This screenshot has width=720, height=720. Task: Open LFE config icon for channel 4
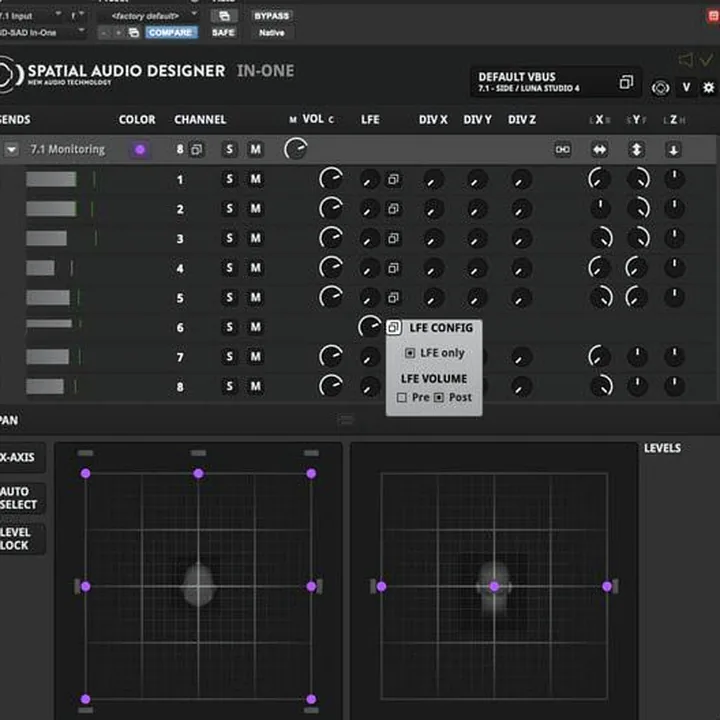[393, 268]
